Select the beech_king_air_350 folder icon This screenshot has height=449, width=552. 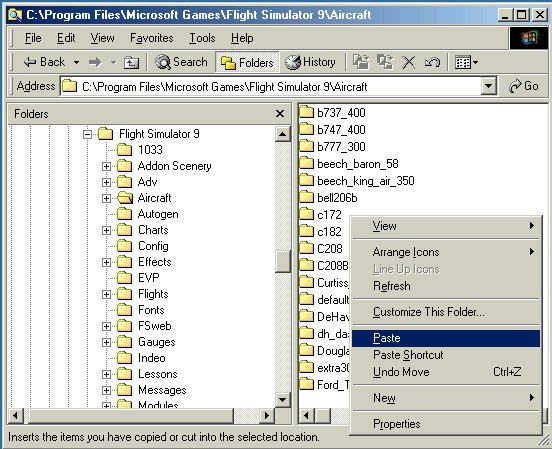(x=306, y=181)
